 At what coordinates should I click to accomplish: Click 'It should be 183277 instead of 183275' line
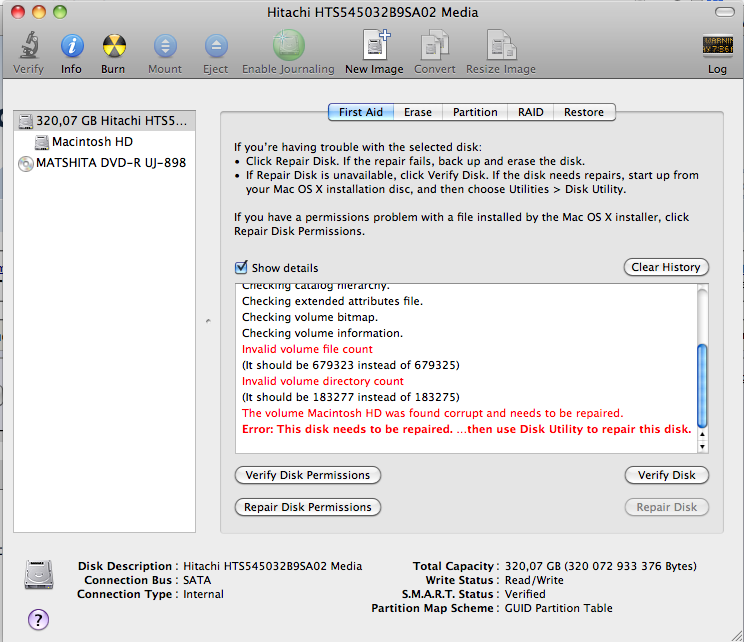351,397
